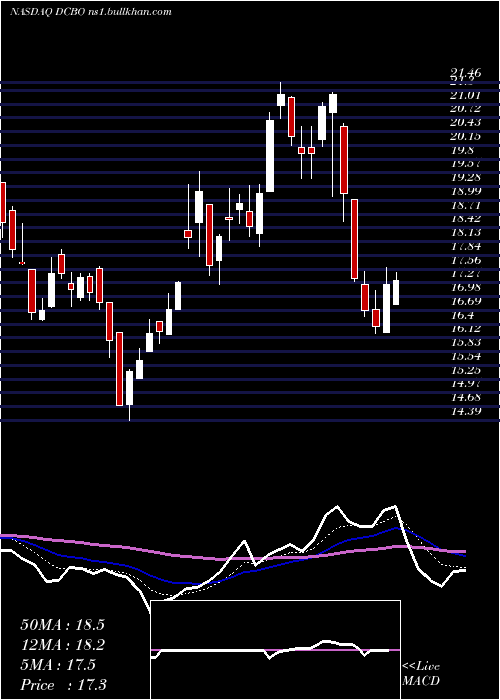Viewport: 500px width, 700px height.
Task: Click the 15.83 price axis label
Action: [x=466, y=342]
